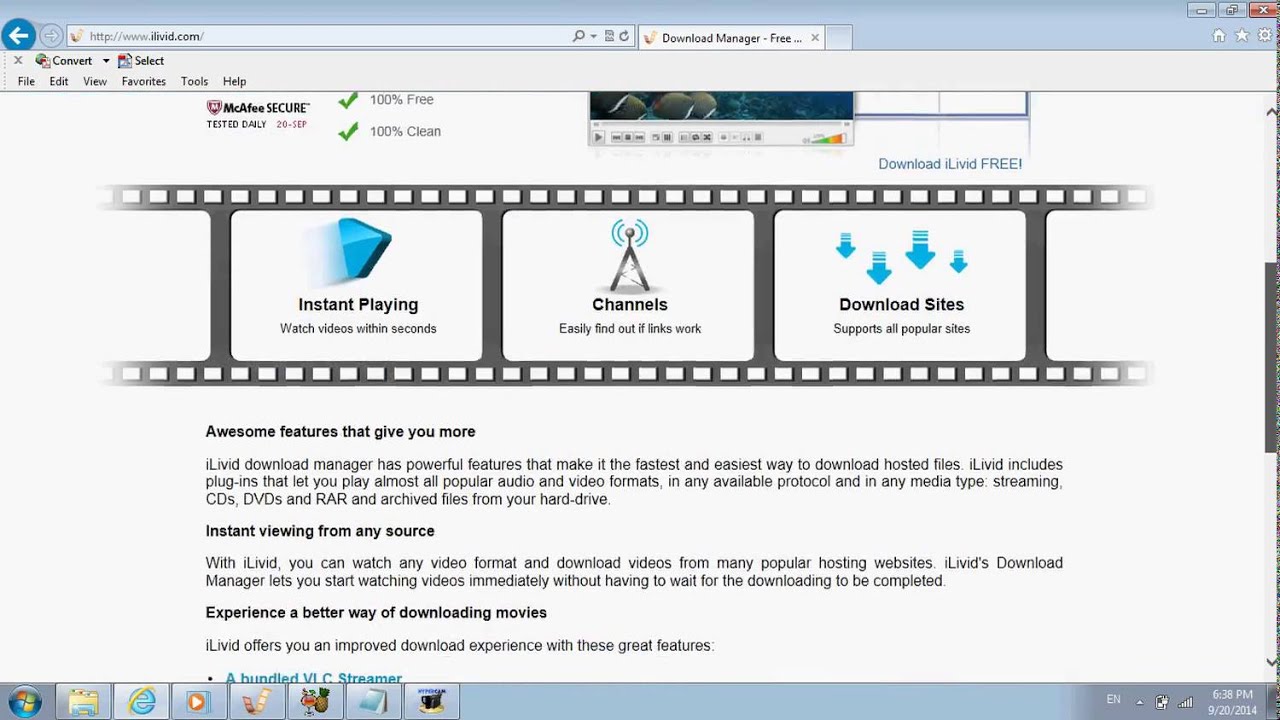
Task: Click the network signal tray icon
Action: point(1185,702)
